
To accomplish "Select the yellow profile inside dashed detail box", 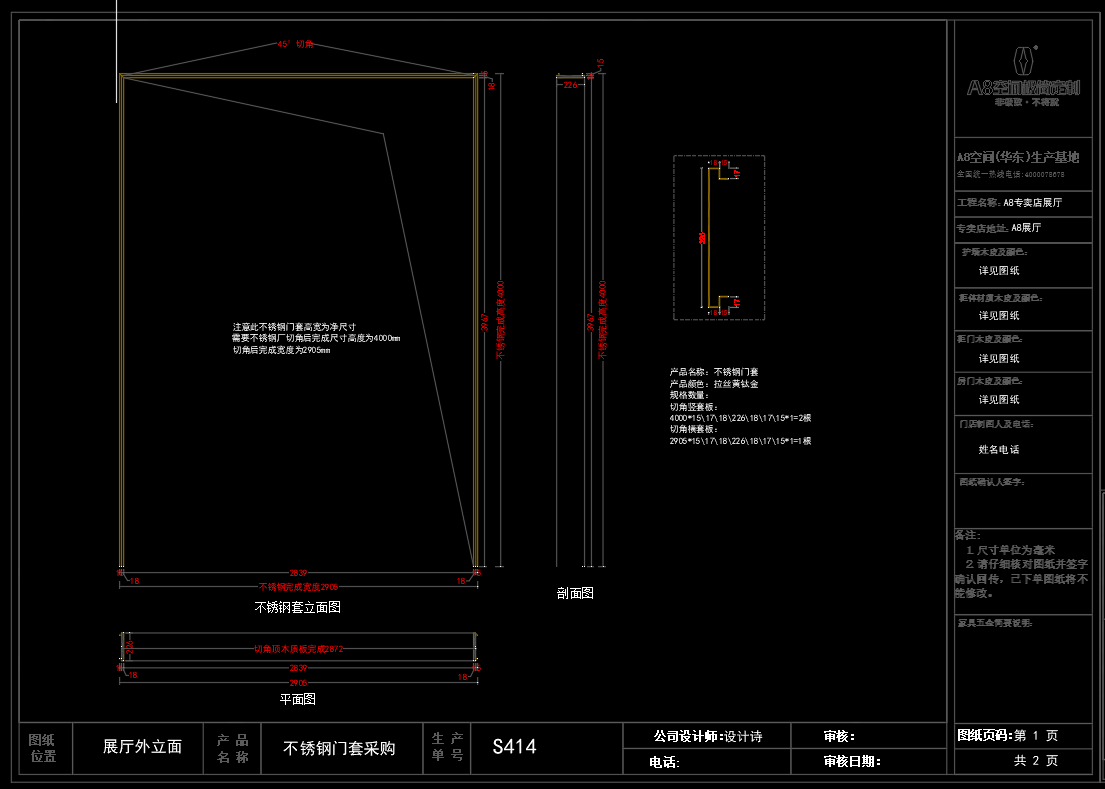I will coord(708,238).
